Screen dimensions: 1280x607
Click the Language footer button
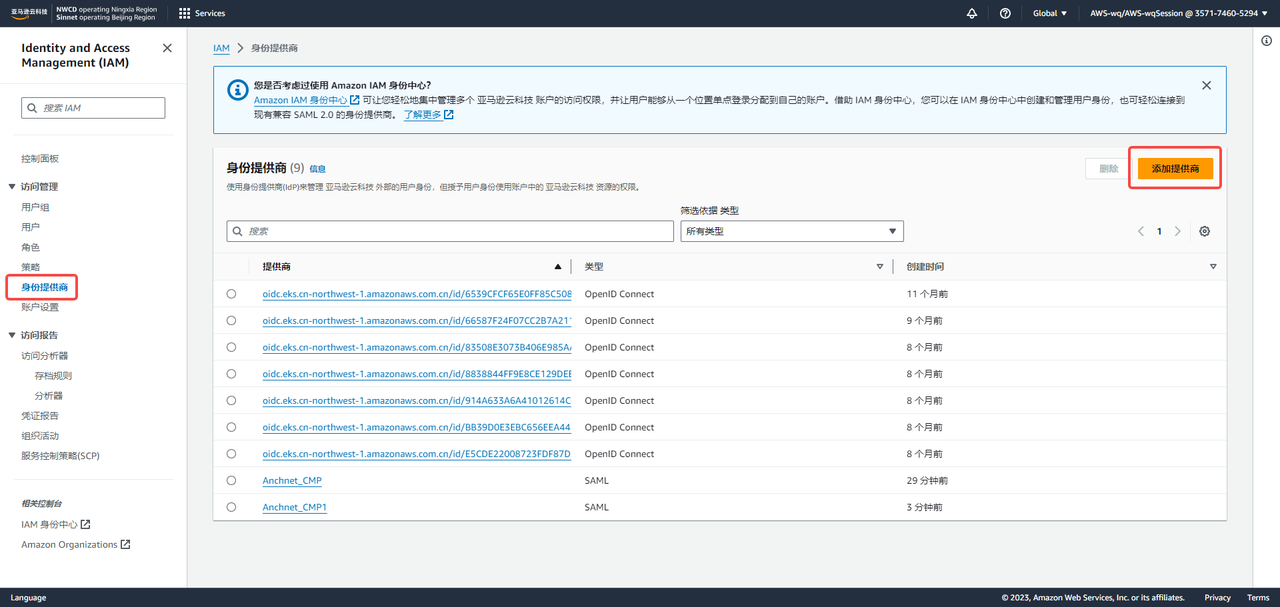coord(28,598)
